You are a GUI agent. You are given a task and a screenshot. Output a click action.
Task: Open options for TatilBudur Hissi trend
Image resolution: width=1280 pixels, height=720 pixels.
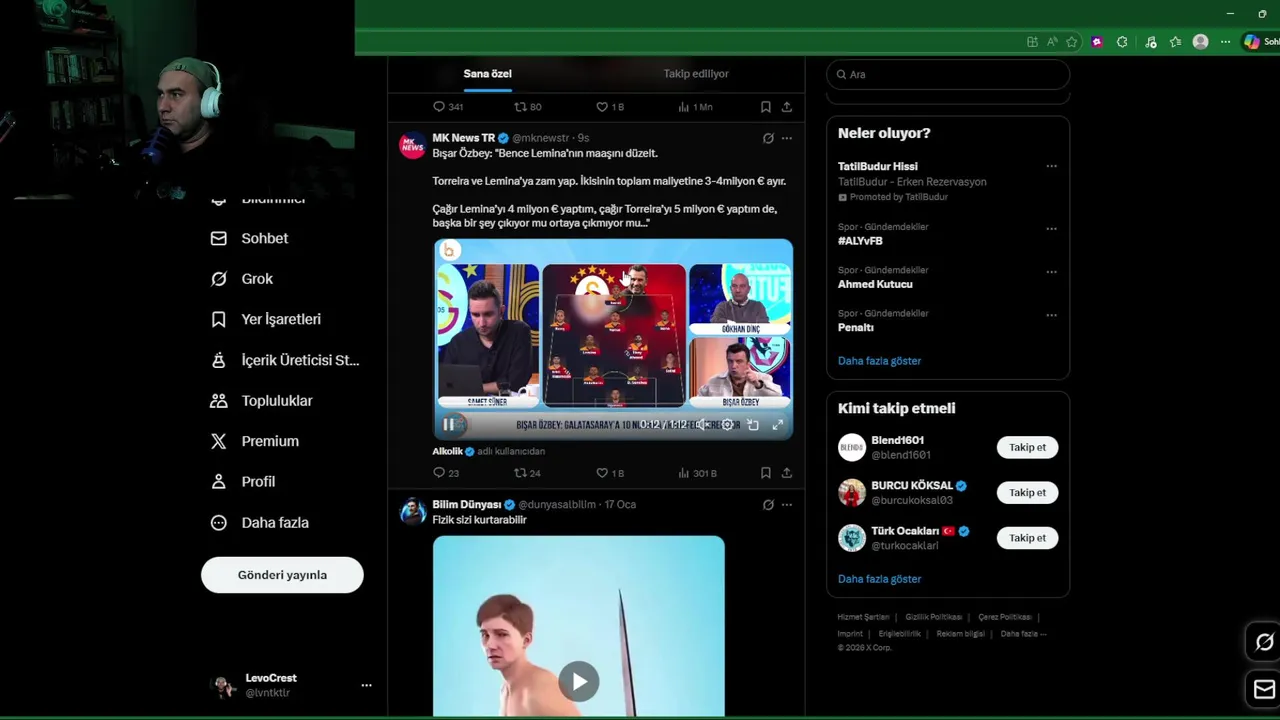(1051, 166)
